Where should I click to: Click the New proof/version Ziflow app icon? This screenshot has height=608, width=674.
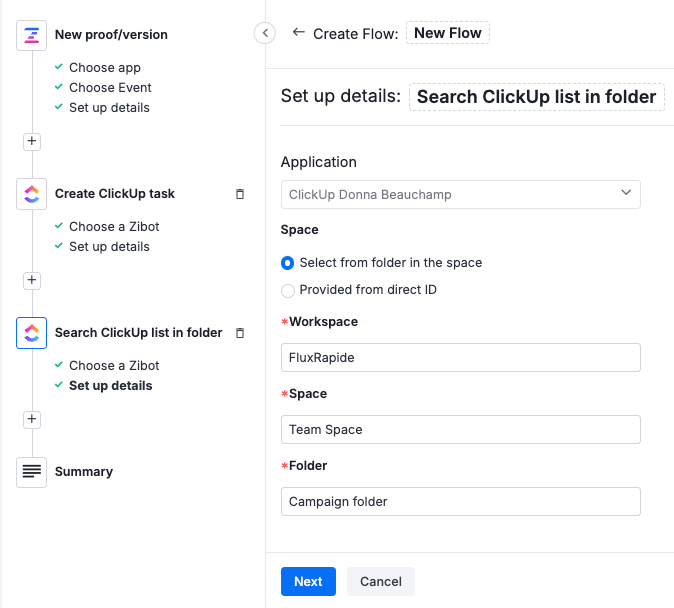coord(31,35)
